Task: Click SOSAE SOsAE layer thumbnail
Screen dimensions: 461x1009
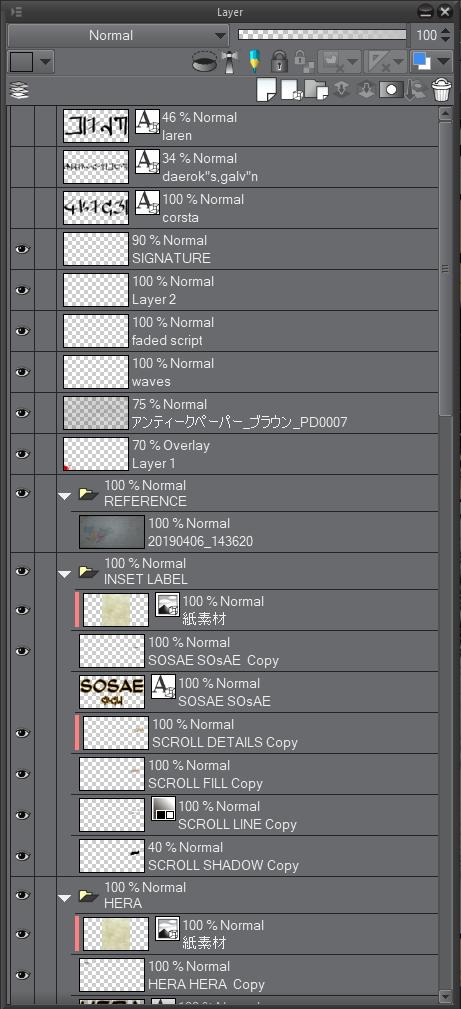Action: coord(112,692)
